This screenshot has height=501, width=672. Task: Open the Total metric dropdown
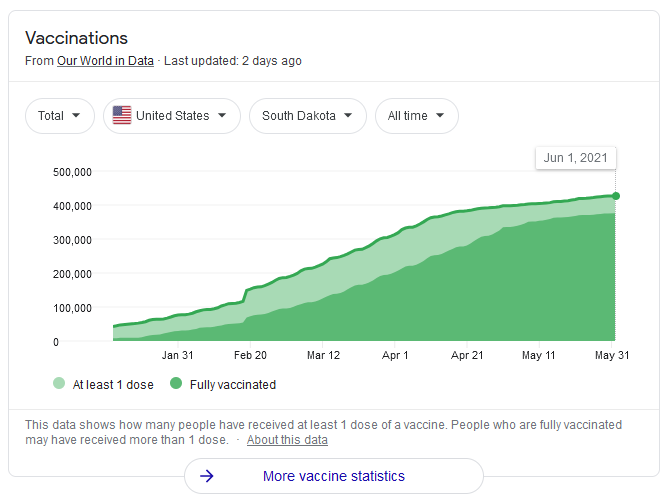click(x=60, y=116)
